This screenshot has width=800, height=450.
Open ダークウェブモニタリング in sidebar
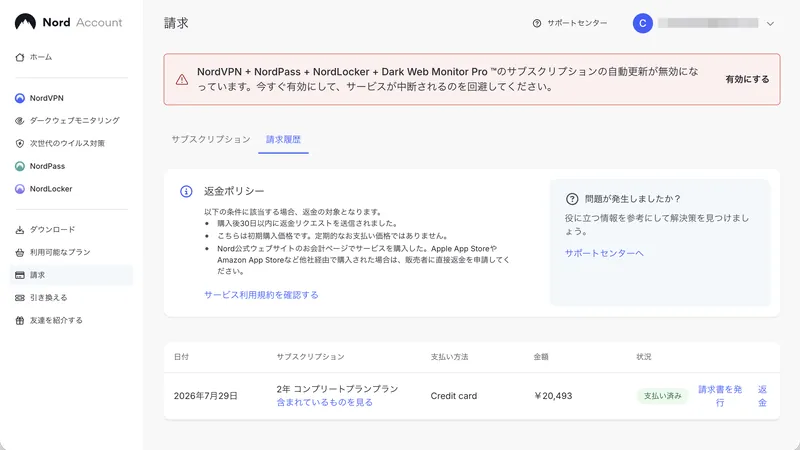(x=71, y=121)
